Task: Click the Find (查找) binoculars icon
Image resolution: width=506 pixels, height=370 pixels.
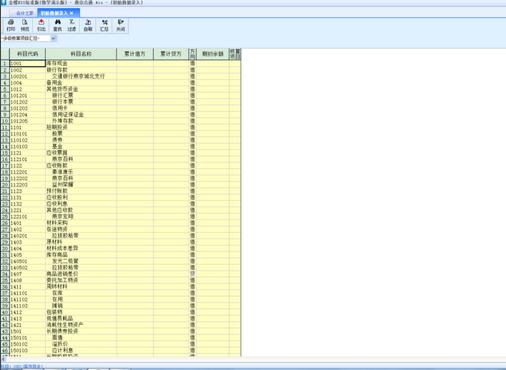Action: (58, 25)
